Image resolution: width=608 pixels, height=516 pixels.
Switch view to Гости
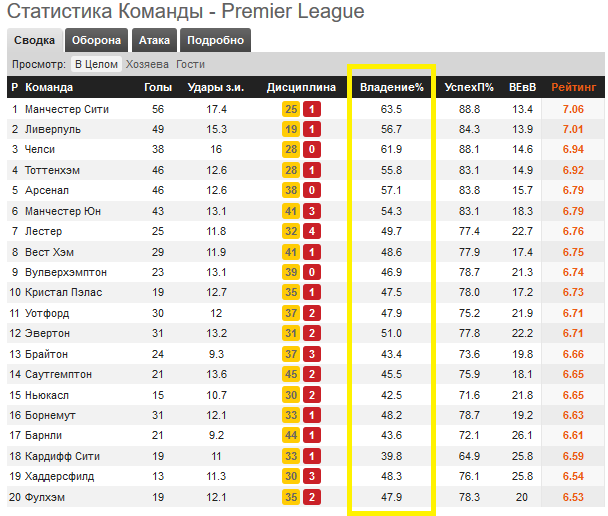click(190, 64)
